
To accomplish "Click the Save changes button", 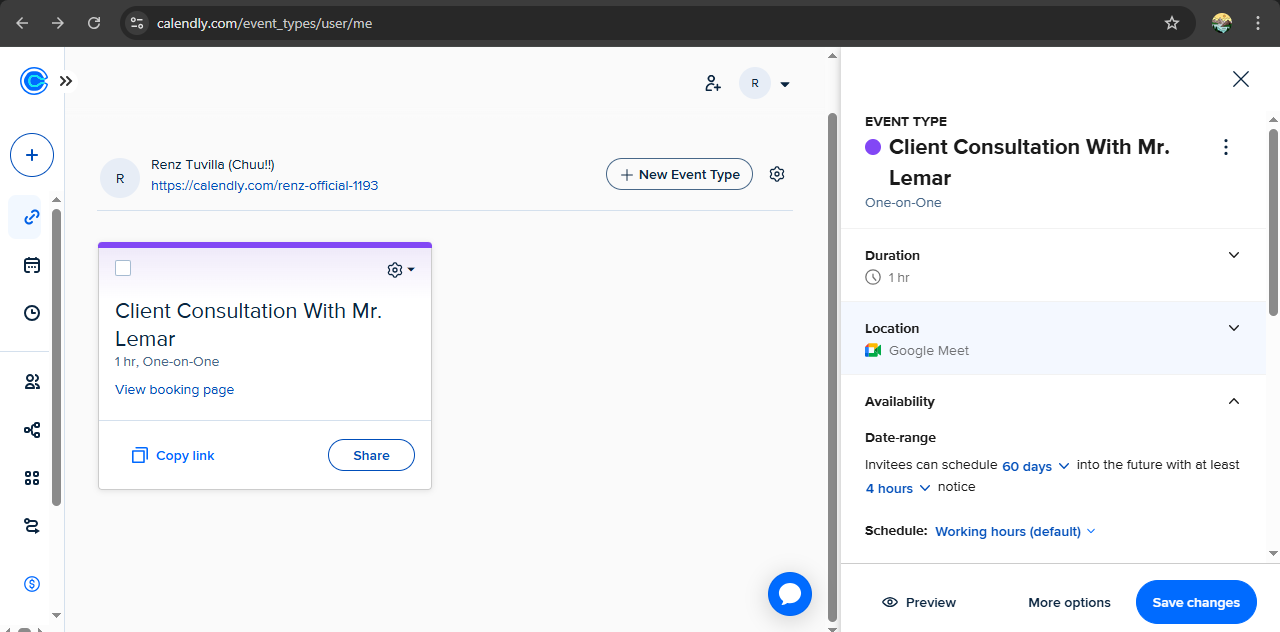I will pyautogui.click(x=1196, y=602).
